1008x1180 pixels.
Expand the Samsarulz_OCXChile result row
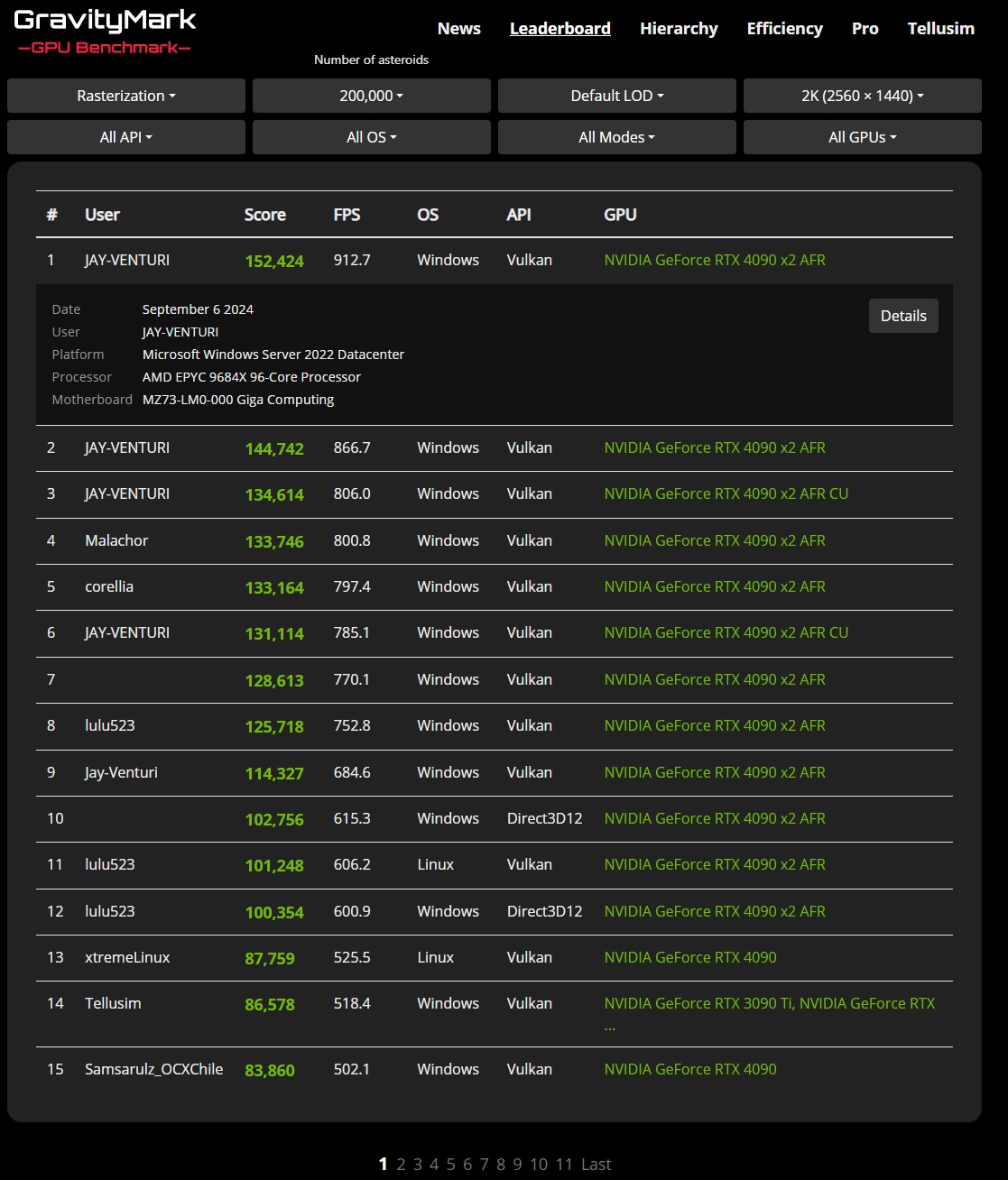[x=153, y=1069]
